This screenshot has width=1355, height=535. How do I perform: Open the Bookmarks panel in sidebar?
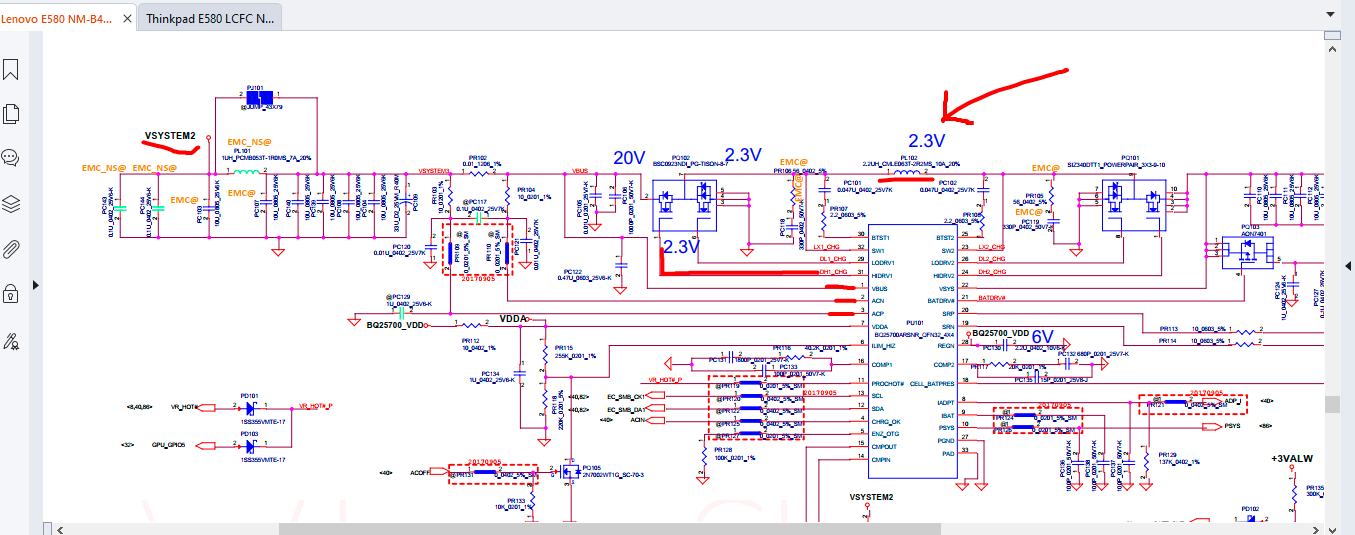(11, 70)
